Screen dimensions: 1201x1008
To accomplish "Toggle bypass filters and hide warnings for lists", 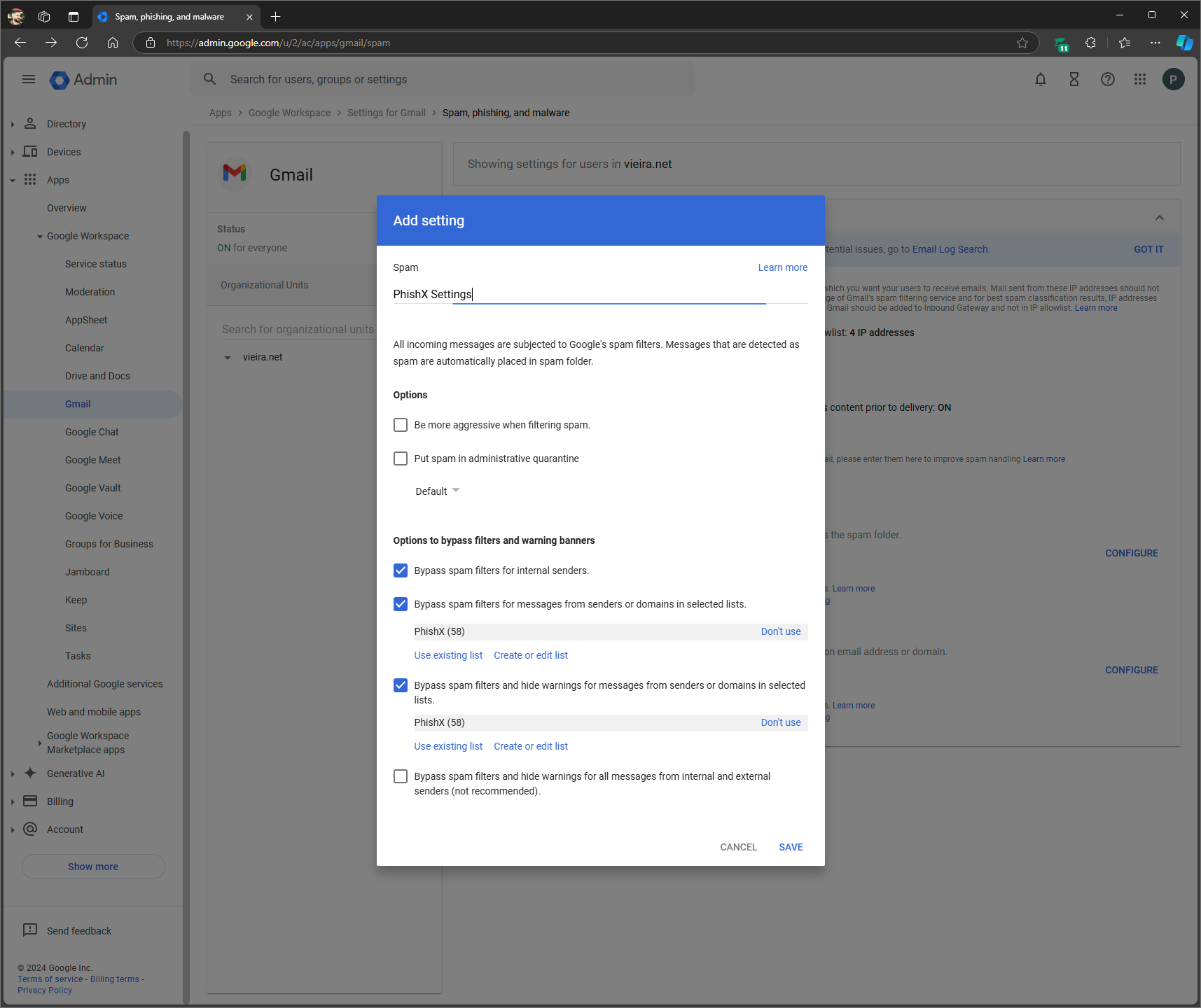I will (401, 685).
